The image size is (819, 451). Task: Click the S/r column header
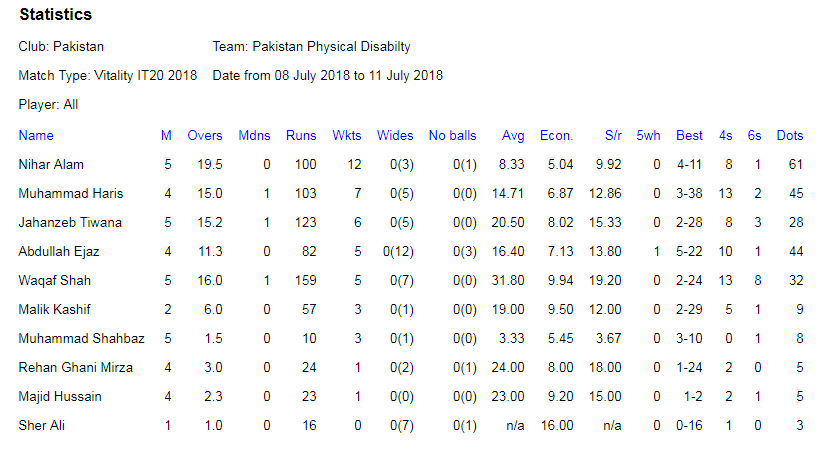(x=613, y=135)
